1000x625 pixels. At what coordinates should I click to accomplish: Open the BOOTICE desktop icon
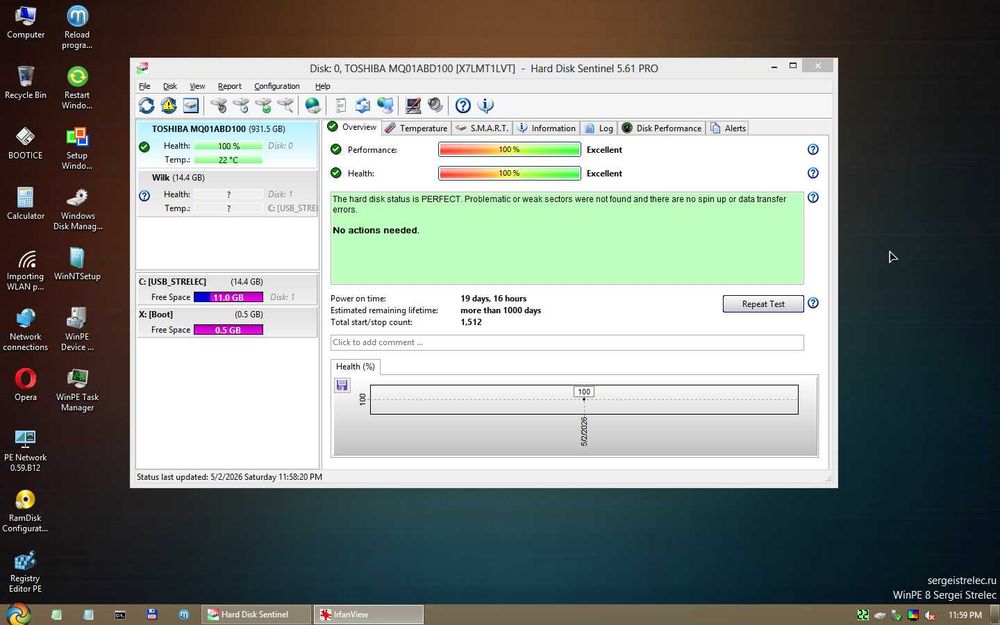pos(25,143)
